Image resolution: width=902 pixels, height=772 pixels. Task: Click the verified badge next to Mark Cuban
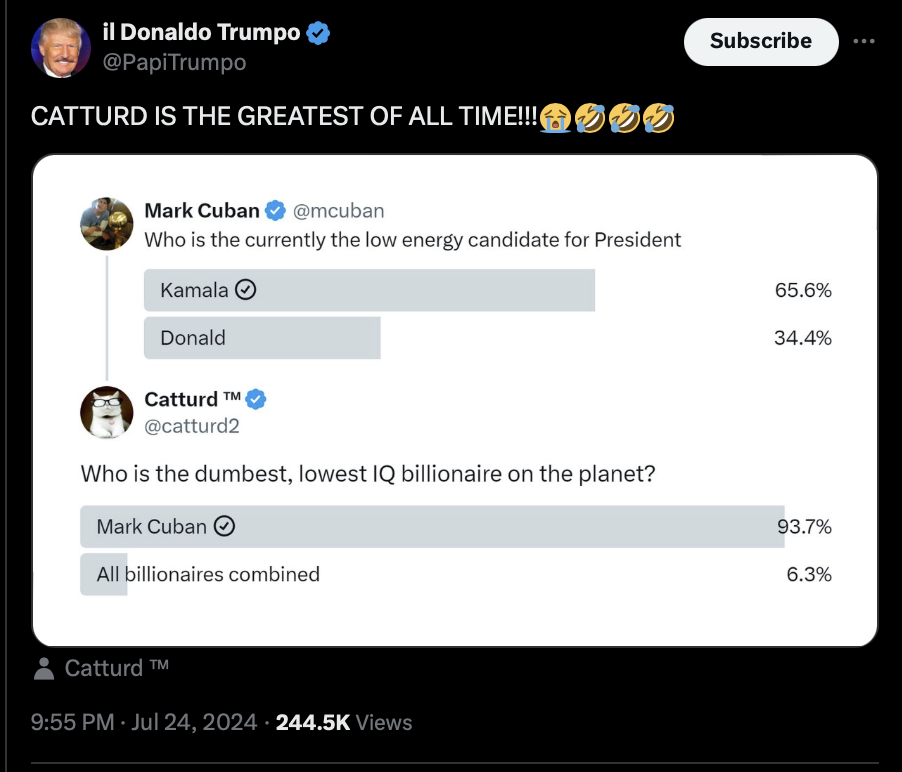(275, 211)
